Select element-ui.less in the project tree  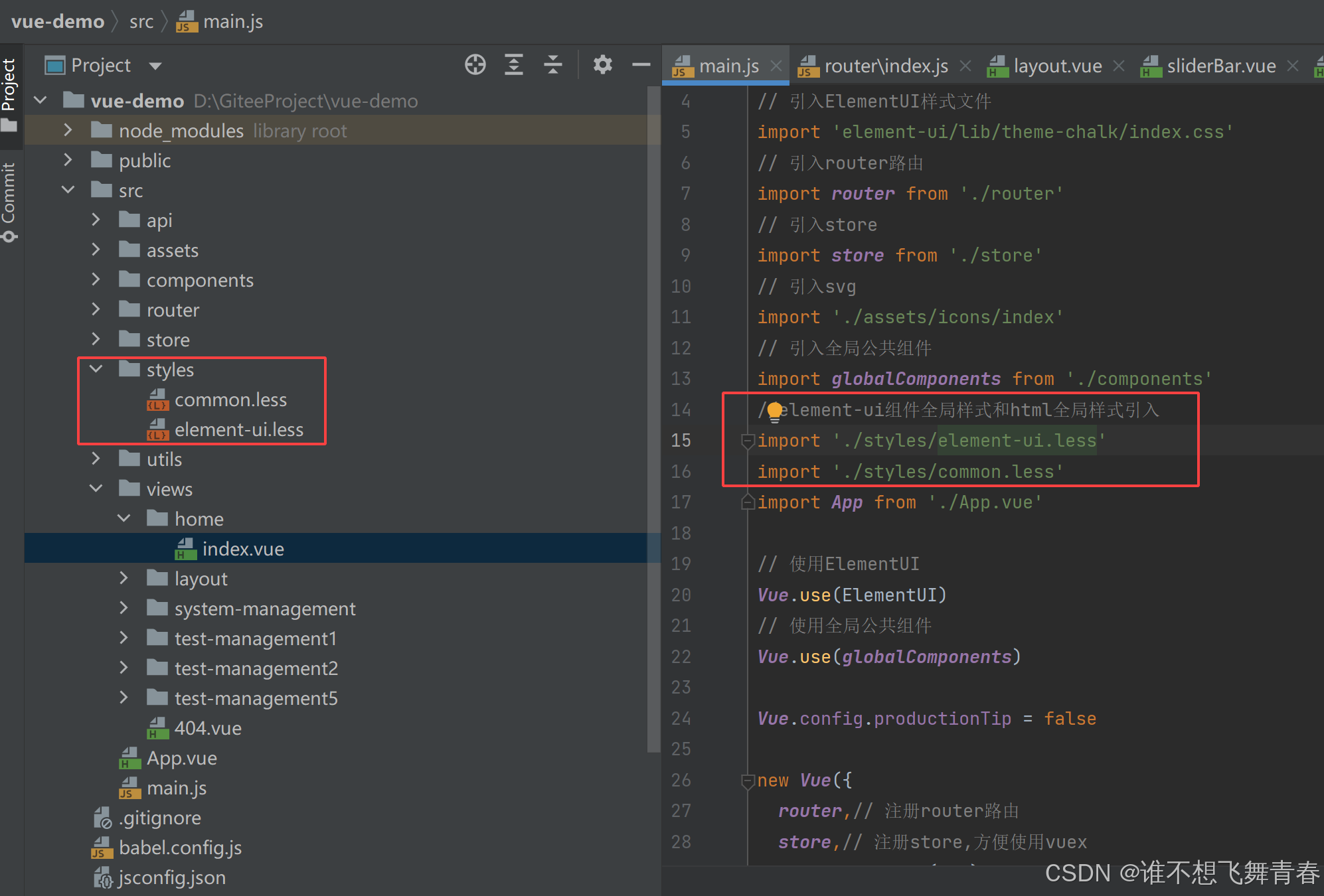[238, 429]
